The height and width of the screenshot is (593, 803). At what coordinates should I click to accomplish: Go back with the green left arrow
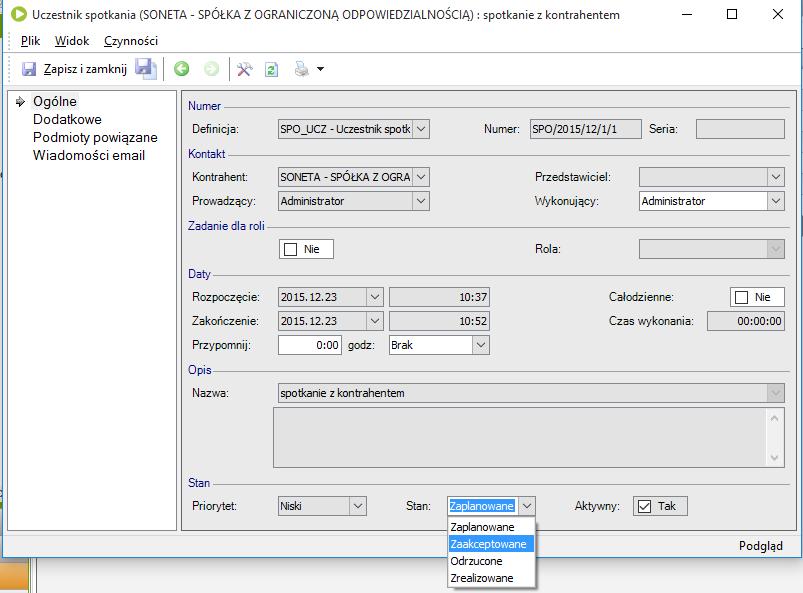pos(181,69)
